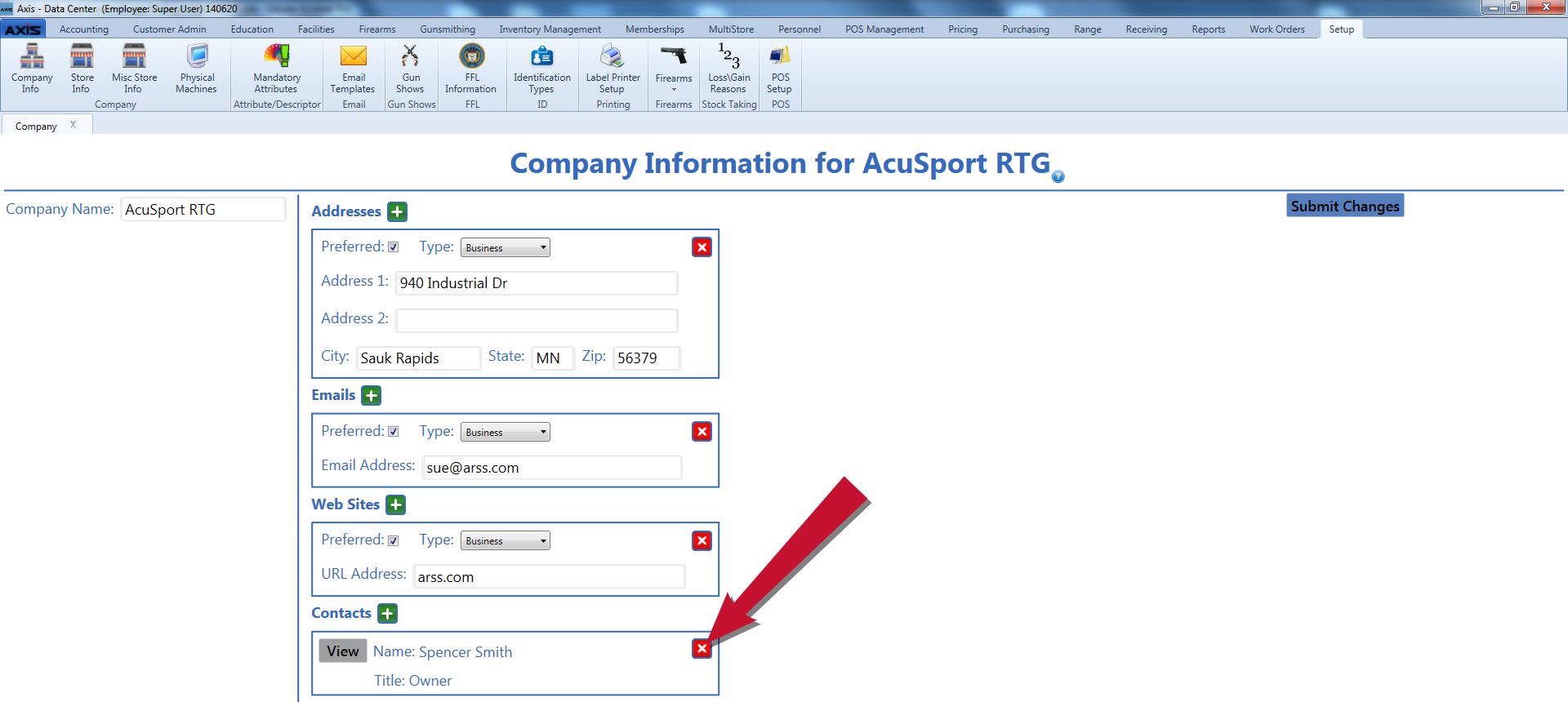Screen dimensions: 1568x702
Task: Toggle Preferred checkbox for the address
Action: click(x=394, y=247)
